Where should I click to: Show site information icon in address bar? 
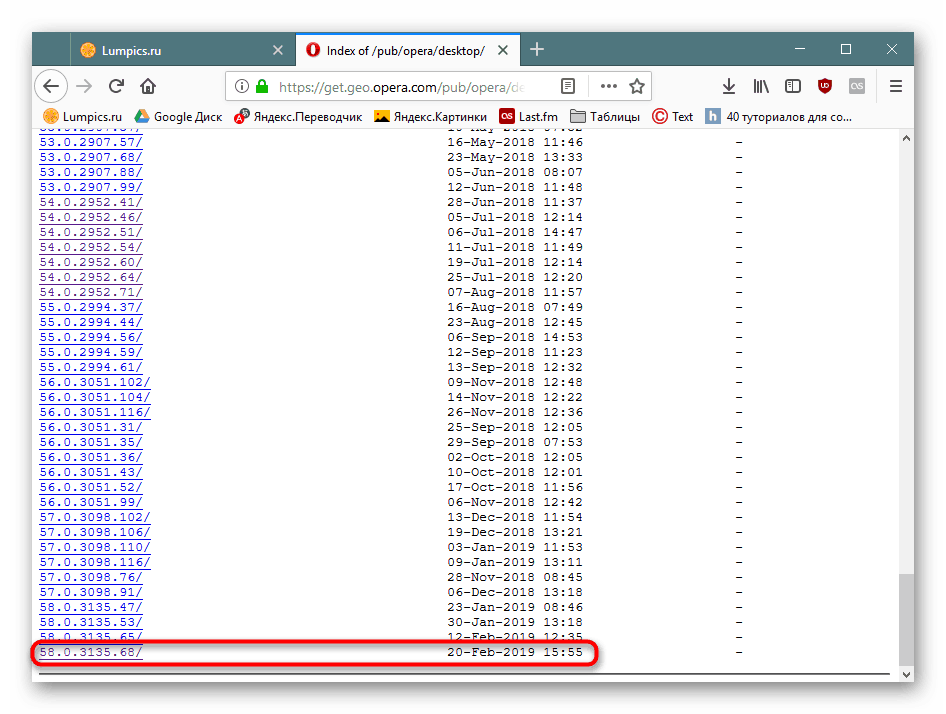(242, 86)
